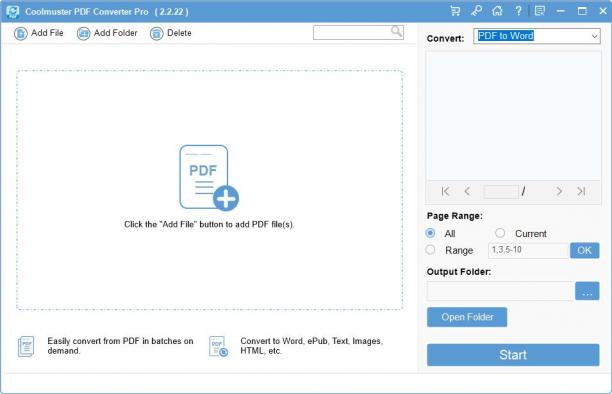This screenshot has width=612, height=394.
Task: Click the Add Folder button
Action: [x=107, y=33]
